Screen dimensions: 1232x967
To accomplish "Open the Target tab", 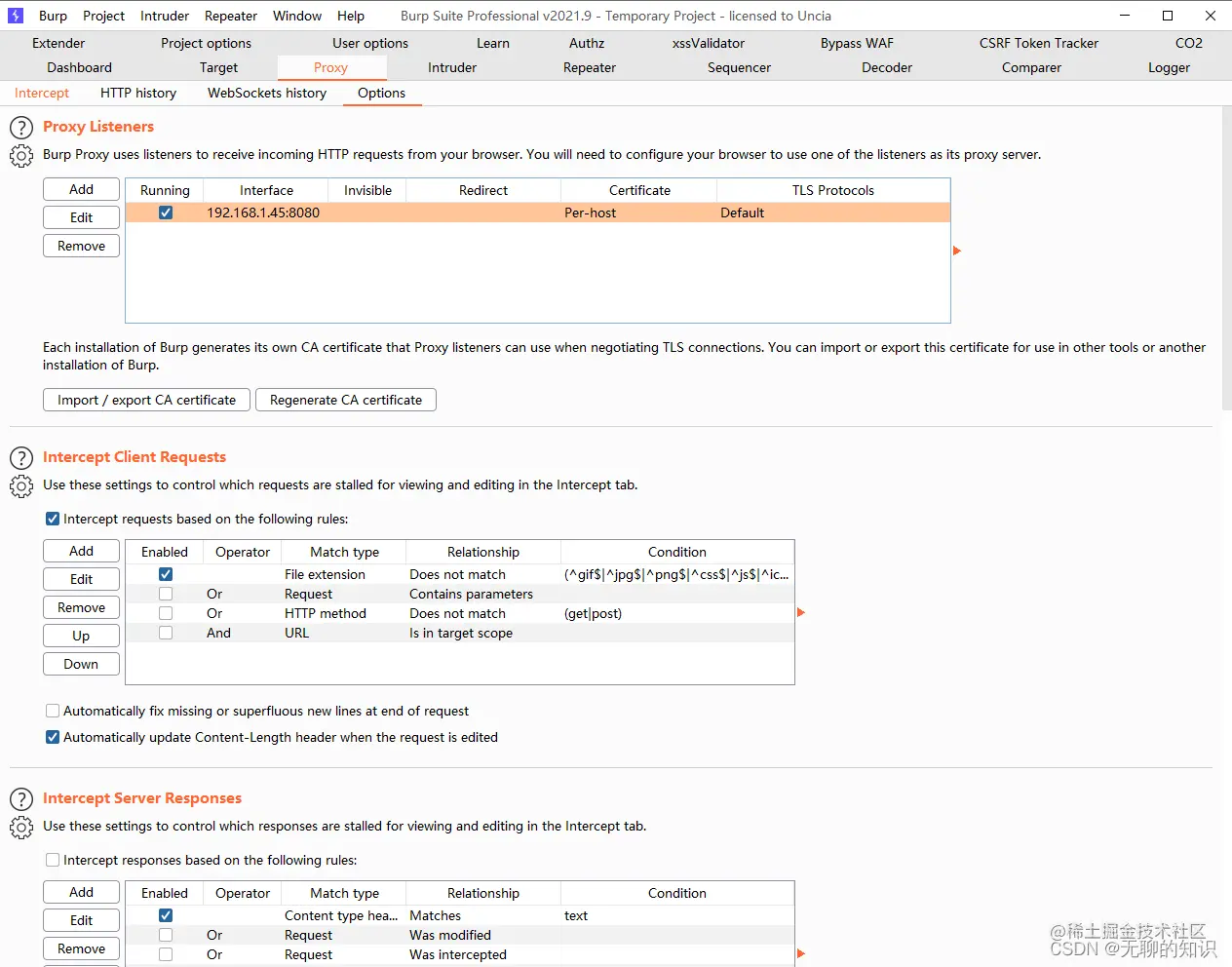I will (x=218, y=67).
